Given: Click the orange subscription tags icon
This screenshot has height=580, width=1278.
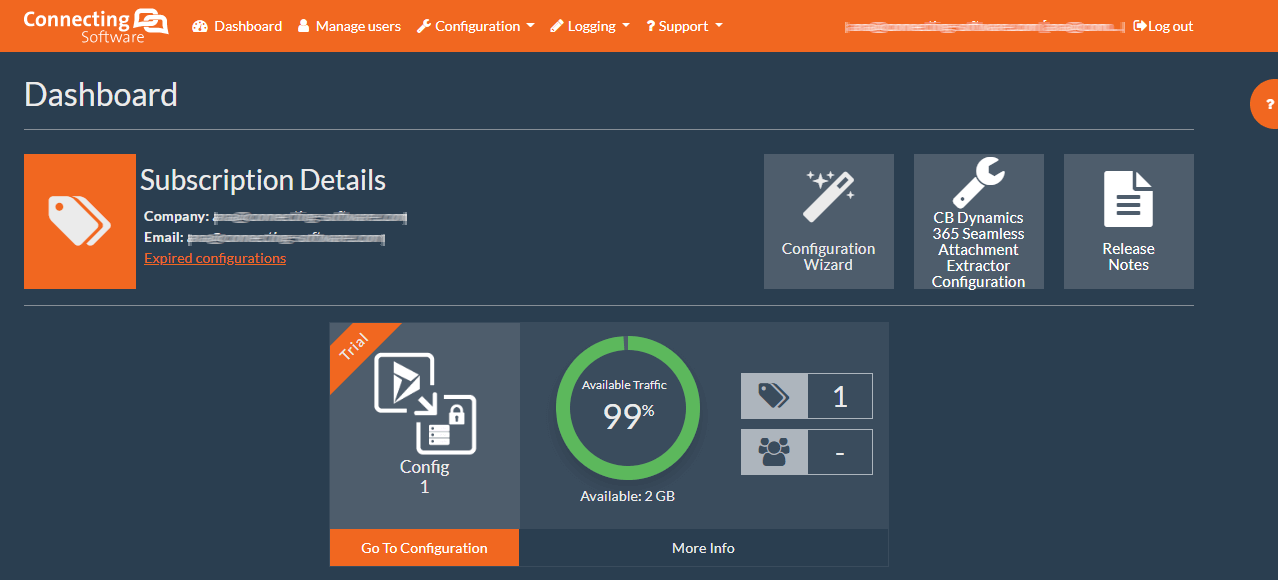Looking at the screenshot, I should click(x=80, y=221).
